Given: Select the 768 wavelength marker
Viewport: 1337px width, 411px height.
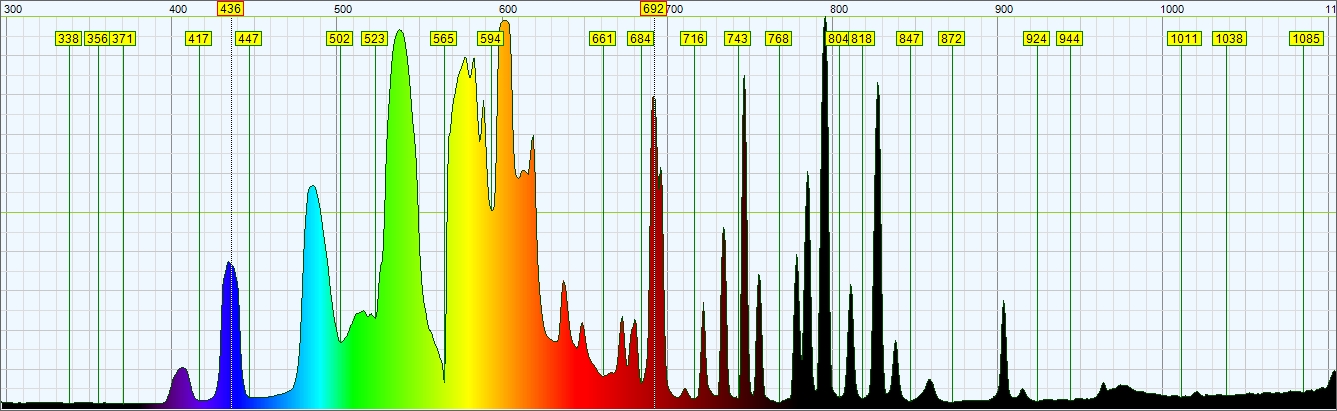Looking at the screenshot, I should (x=778, y=39).
